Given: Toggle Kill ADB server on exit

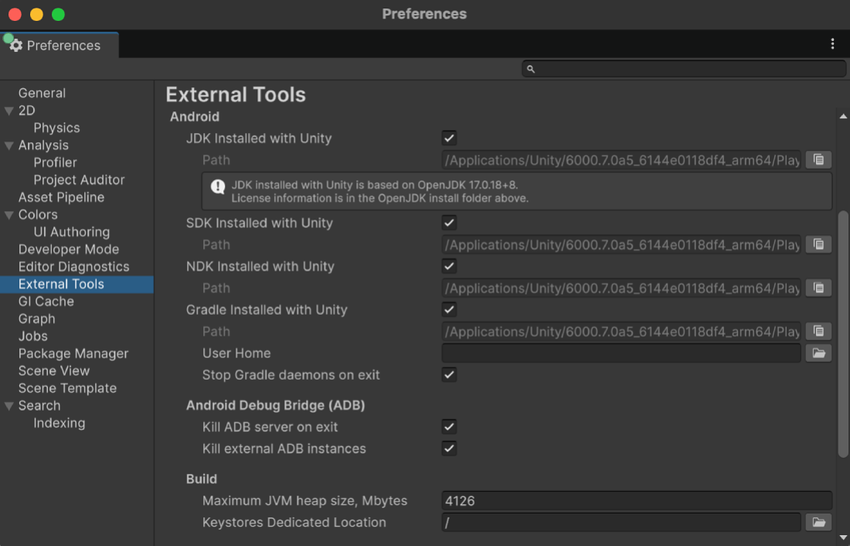Looking at the screenshot, I should coord(449,426).
